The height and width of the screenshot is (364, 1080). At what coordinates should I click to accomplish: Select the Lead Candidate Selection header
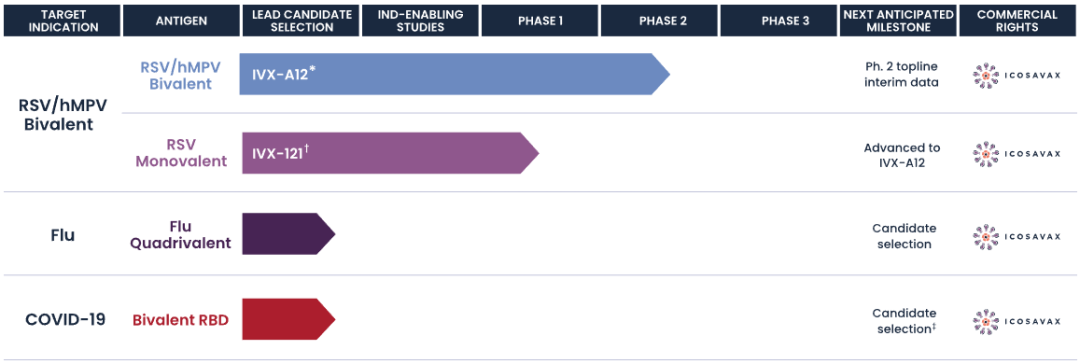pyautogui.click(x=299, y=21)
